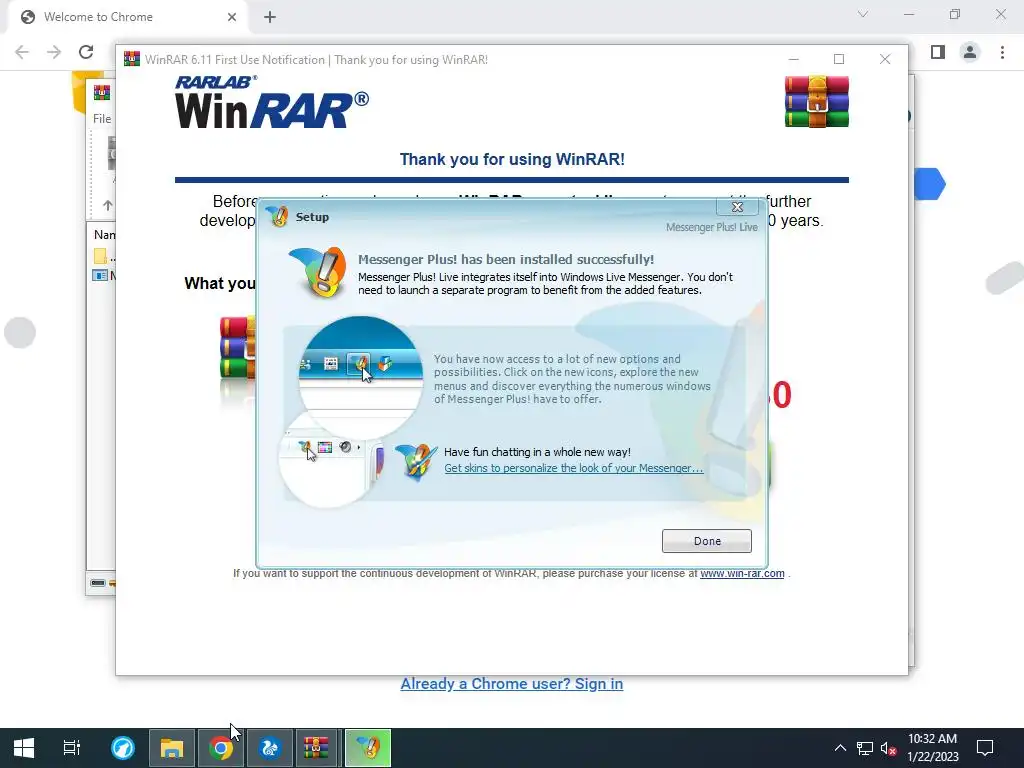Open Chrome tab search chevron
The image size is (1024, 768).
[x=863, y=14]
